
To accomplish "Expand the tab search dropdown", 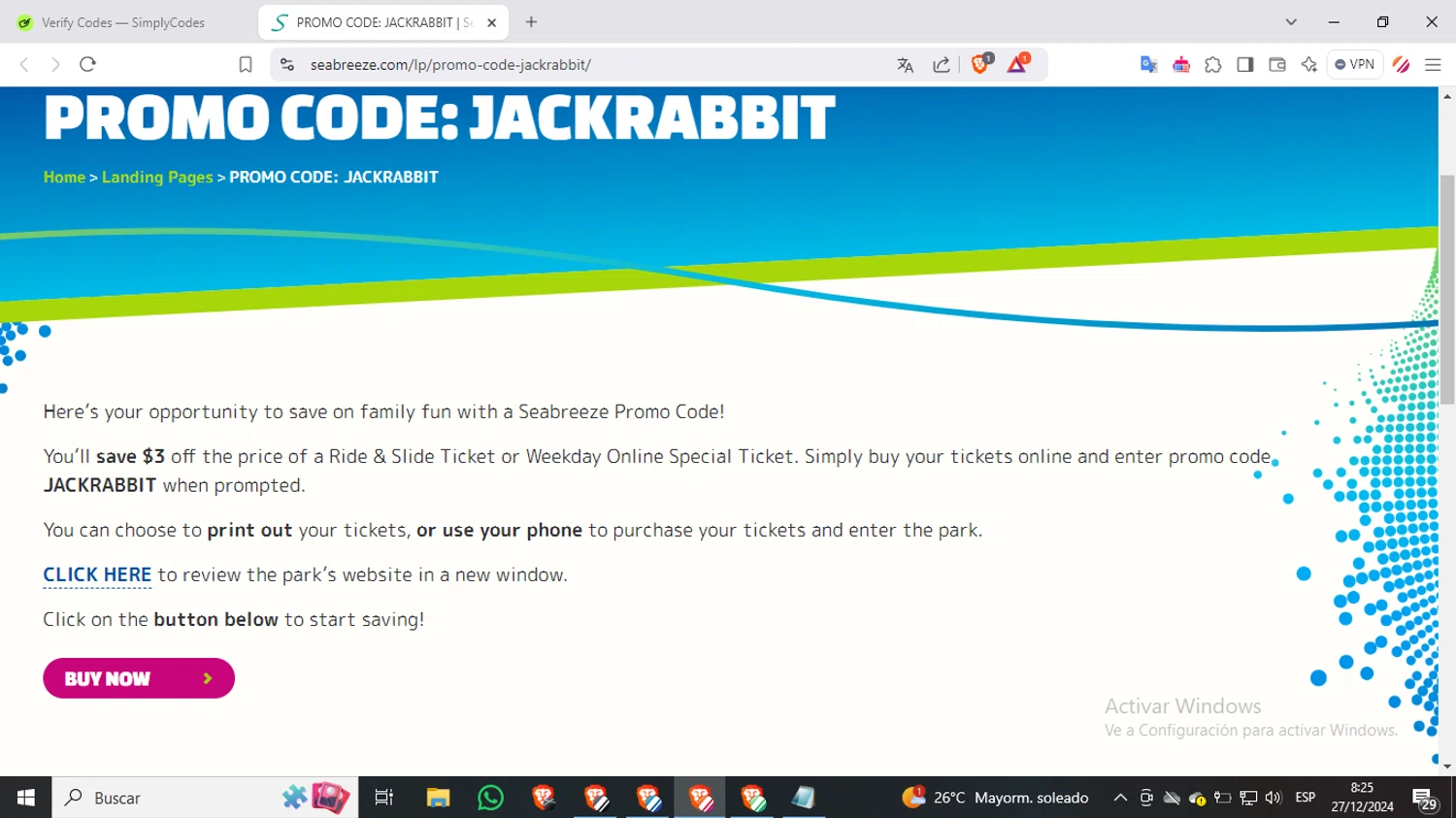I will point(1291,21).
